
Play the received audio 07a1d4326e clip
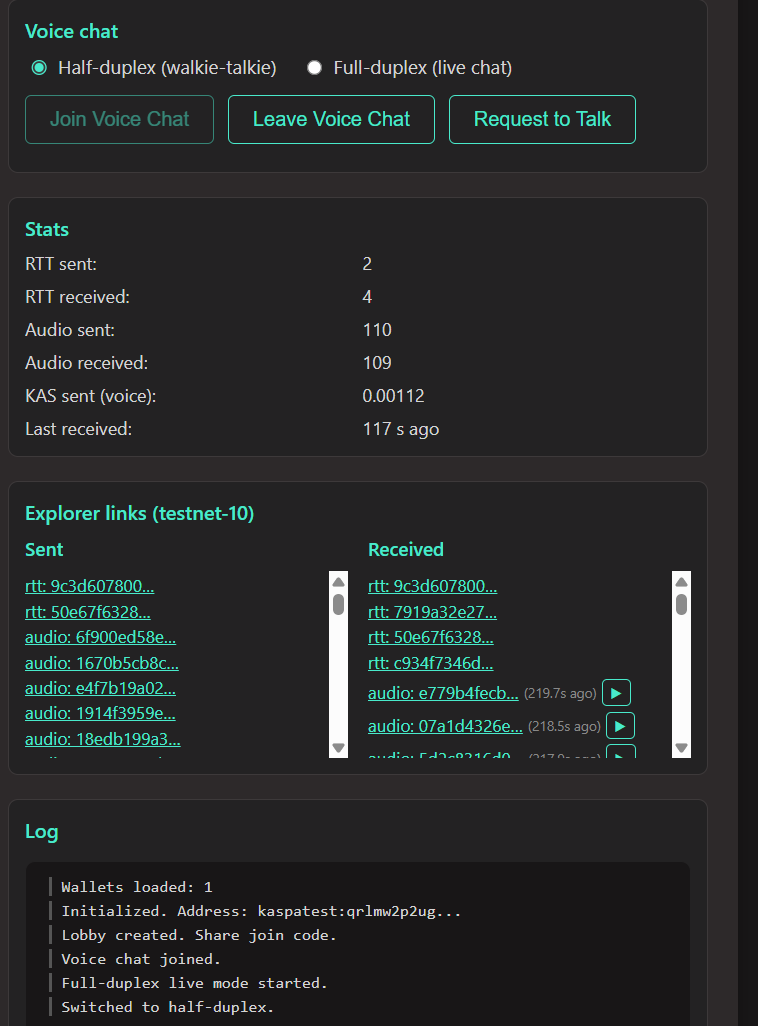point(620,726)
